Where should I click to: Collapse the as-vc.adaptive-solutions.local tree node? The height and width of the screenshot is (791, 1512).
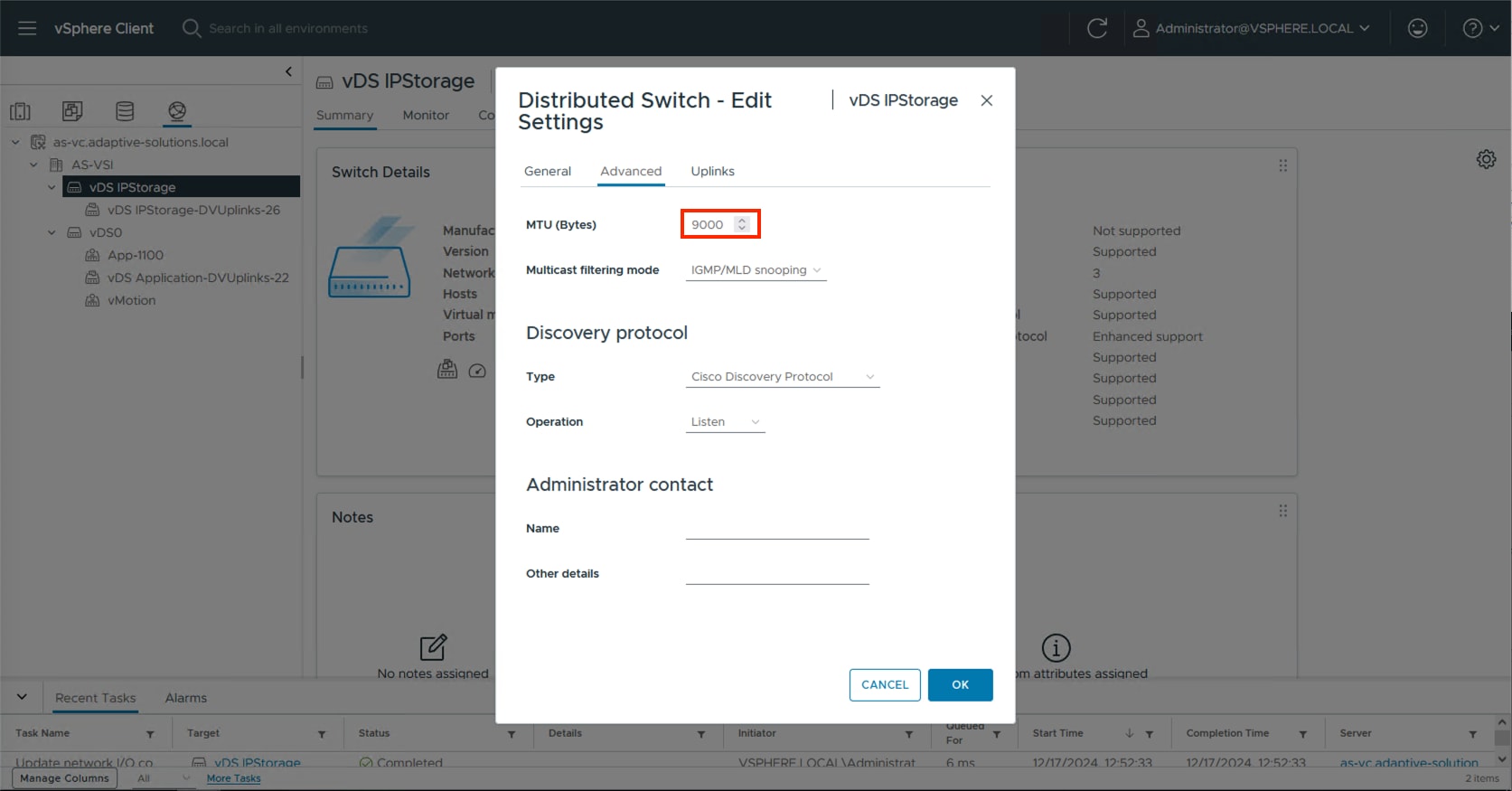tap(15, 142)
